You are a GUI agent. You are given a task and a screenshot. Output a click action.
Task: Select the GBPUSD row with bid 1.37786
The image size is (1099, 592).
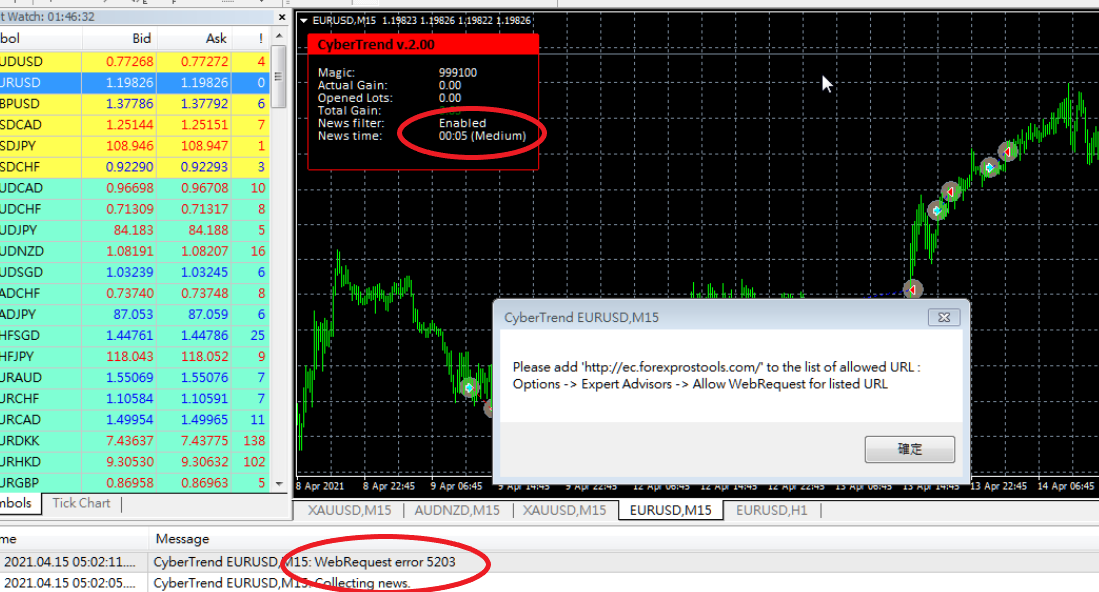pyautogui.click(x=135, y=104)
